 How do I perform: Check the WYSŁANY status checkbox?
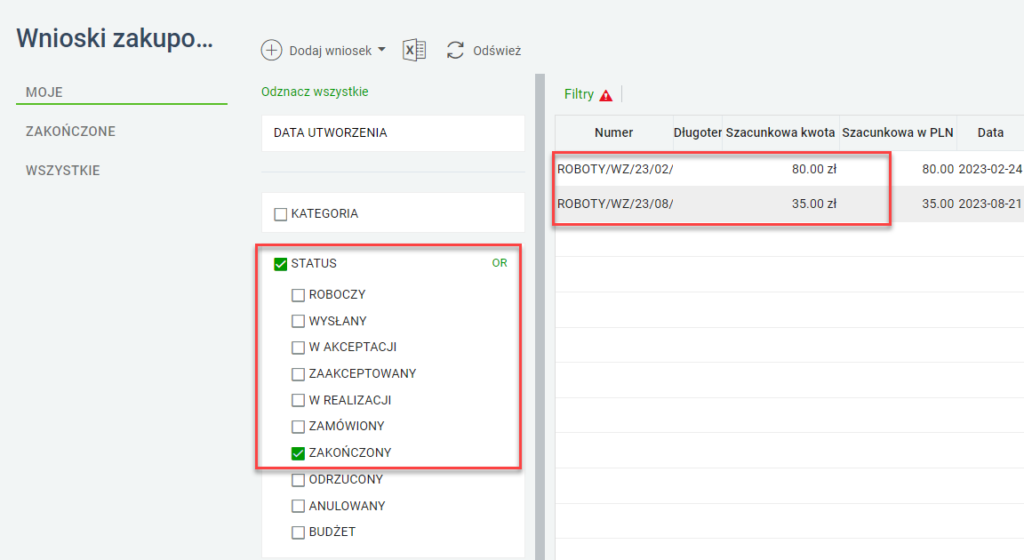click(x=298, y=321)
